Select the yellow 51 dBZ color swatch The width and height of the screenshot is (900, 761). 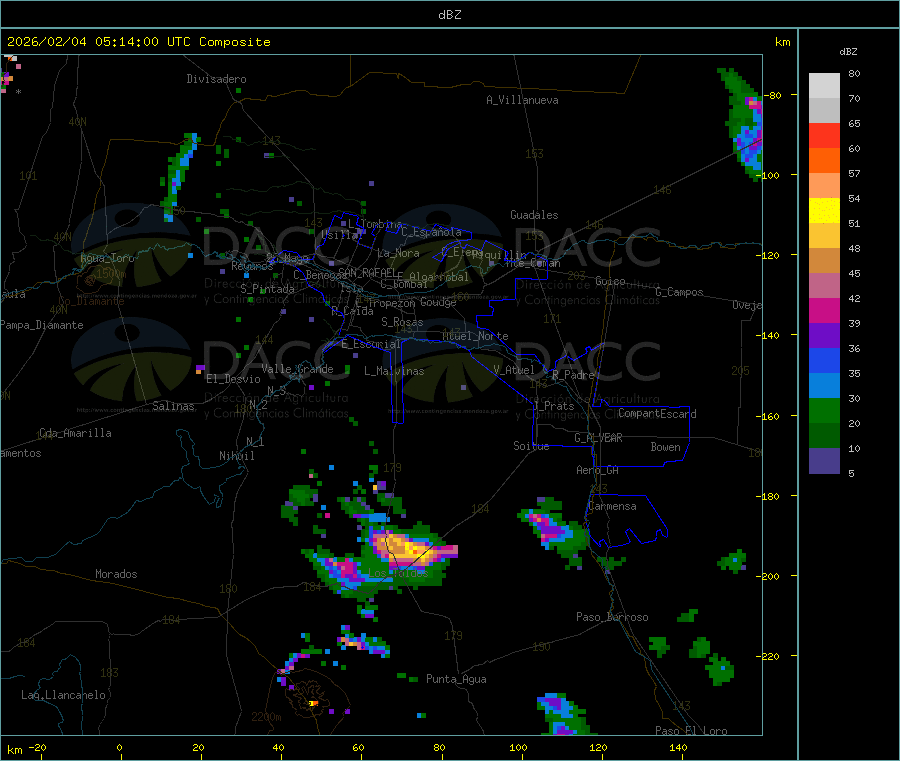click(824, 211)
